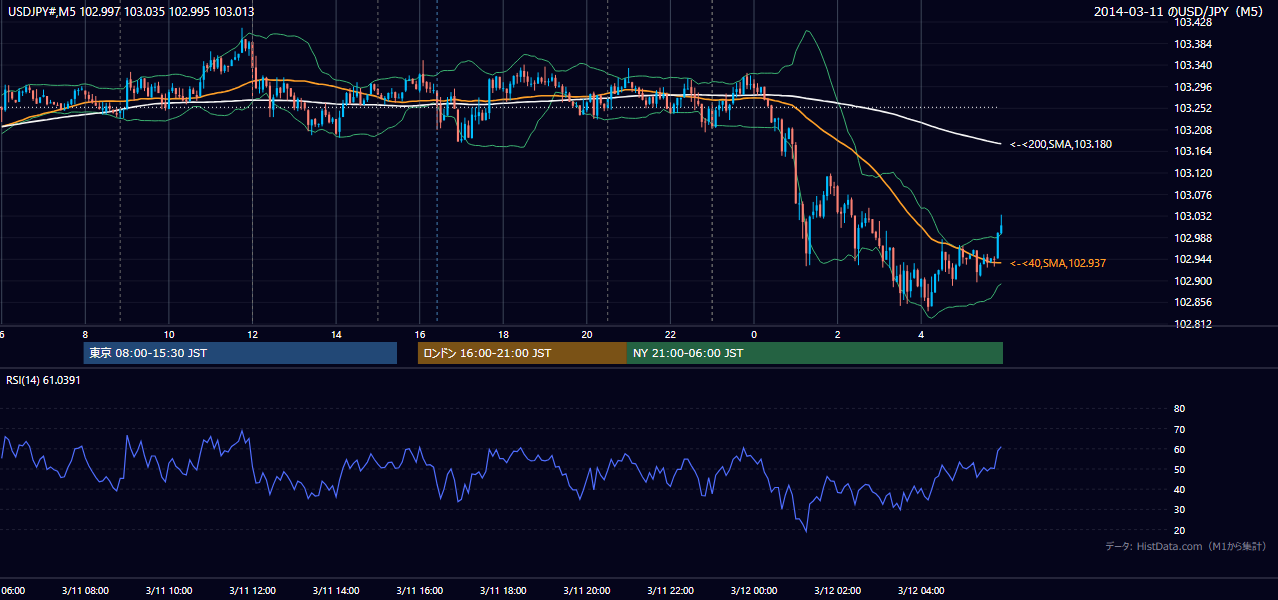Click the 3/11 20:00 time axis label

pyautogui.click(x=586, y=591)
